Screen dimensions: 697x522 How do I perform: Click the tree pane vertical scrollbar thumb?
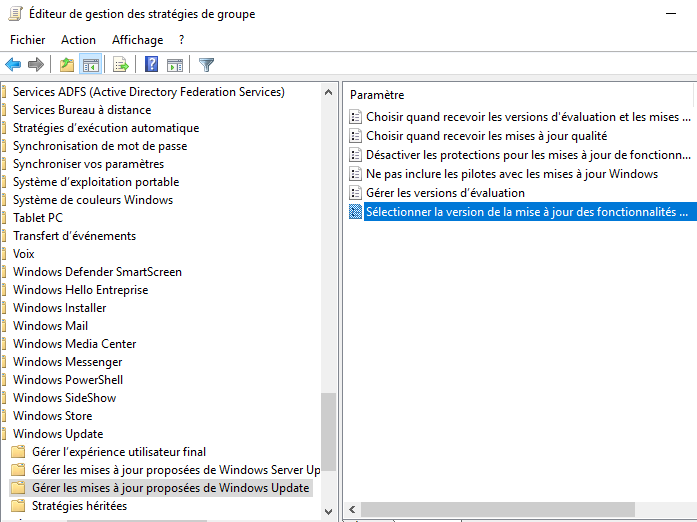pos(328,432)
